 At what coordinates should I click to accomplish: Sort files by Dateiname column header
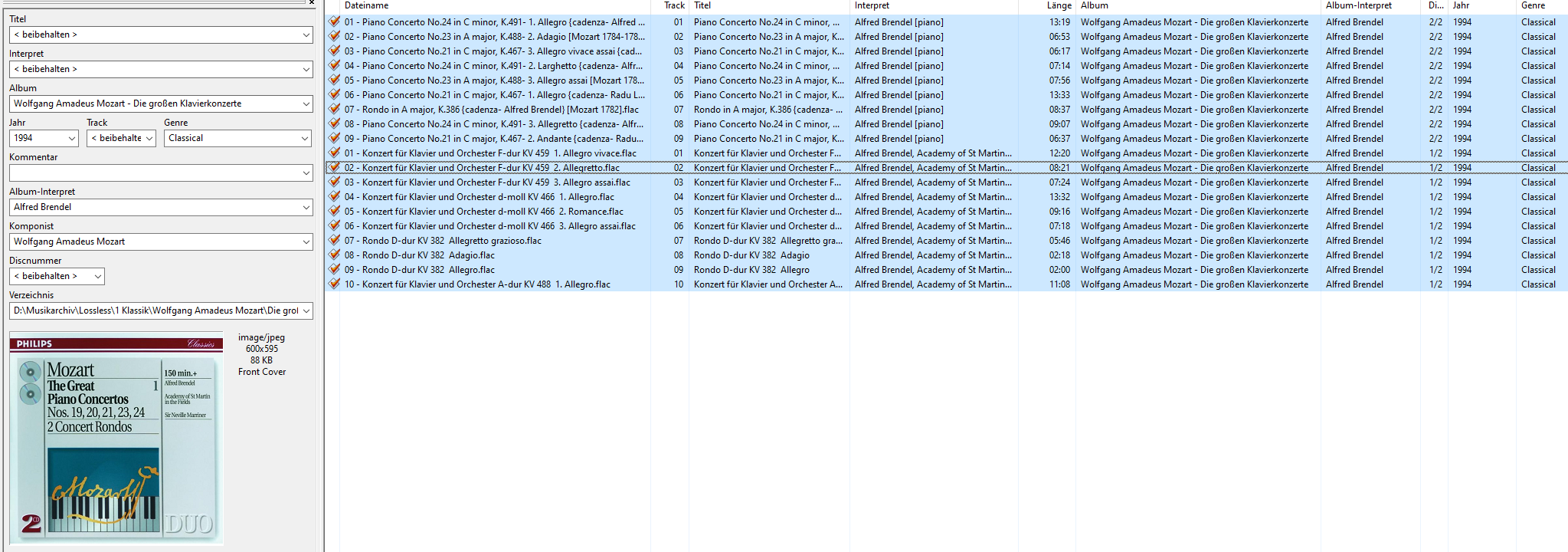(366, 5)
